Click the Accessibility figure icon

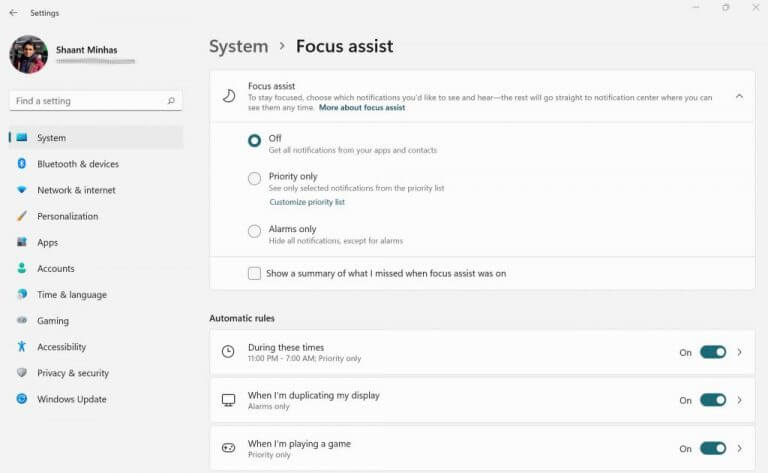tap(22, 347)
